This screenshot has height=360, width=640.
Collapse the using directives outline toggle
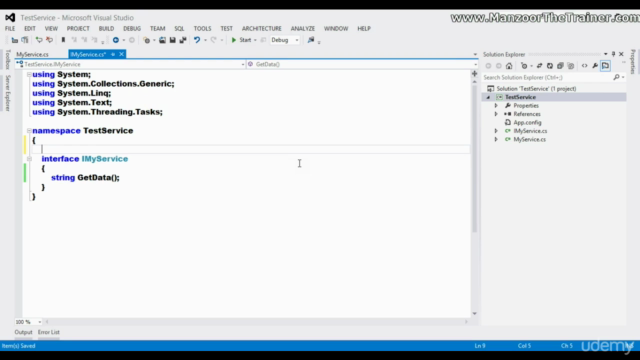pyautogui.click(x=29, y=74)
